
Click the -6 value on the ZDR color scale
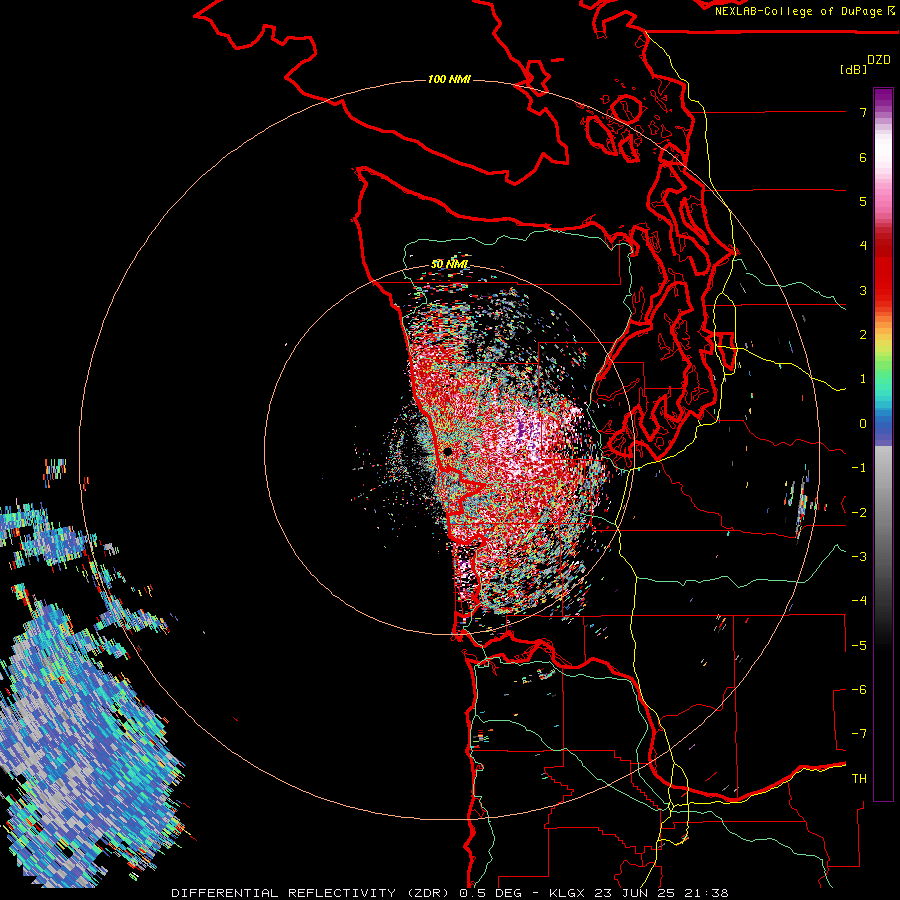pyautogui.click(x=859, y=690)
